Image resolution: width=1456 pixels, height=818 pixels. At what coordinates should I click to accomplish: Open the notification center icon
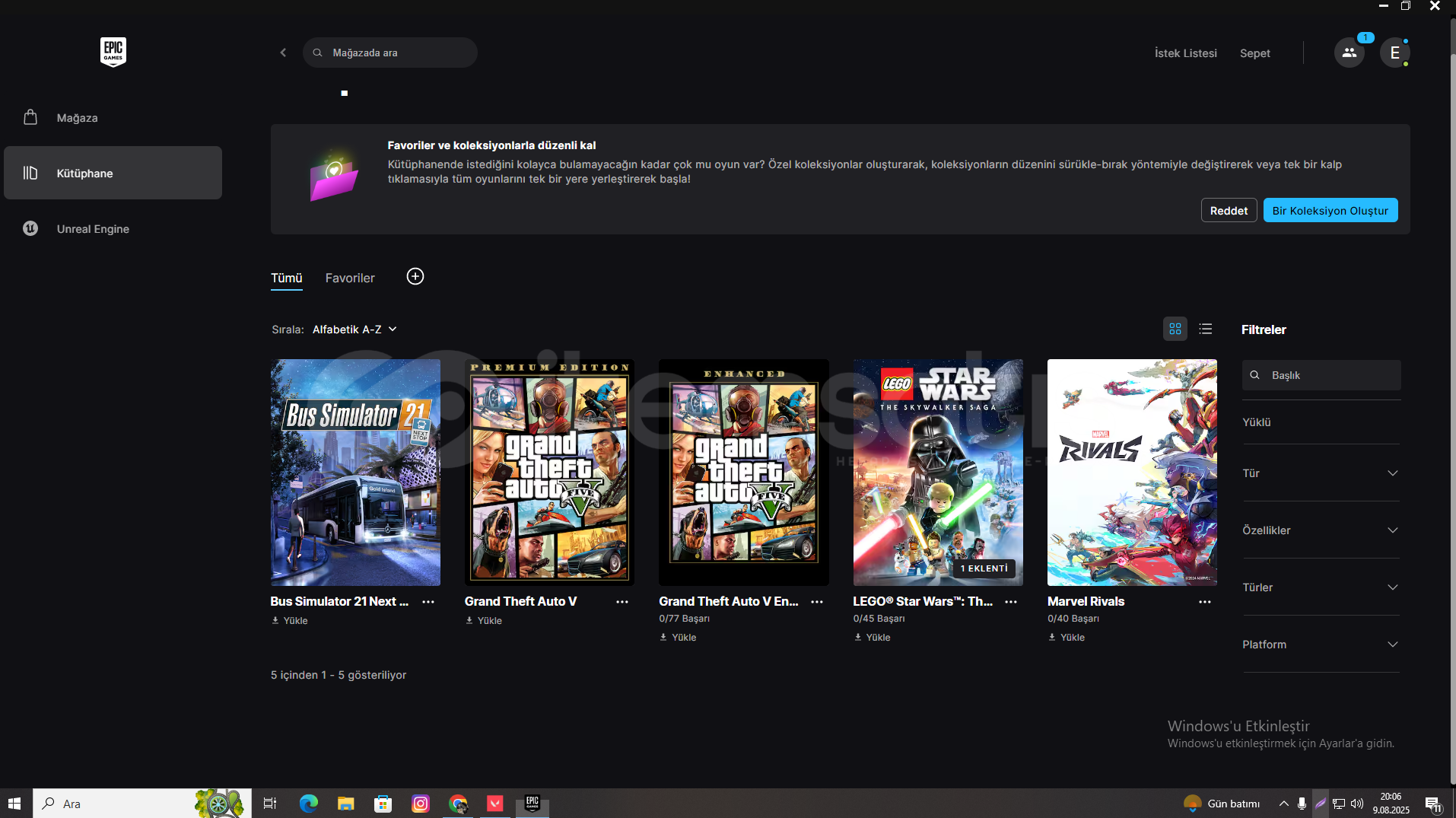coord(1433,804)
